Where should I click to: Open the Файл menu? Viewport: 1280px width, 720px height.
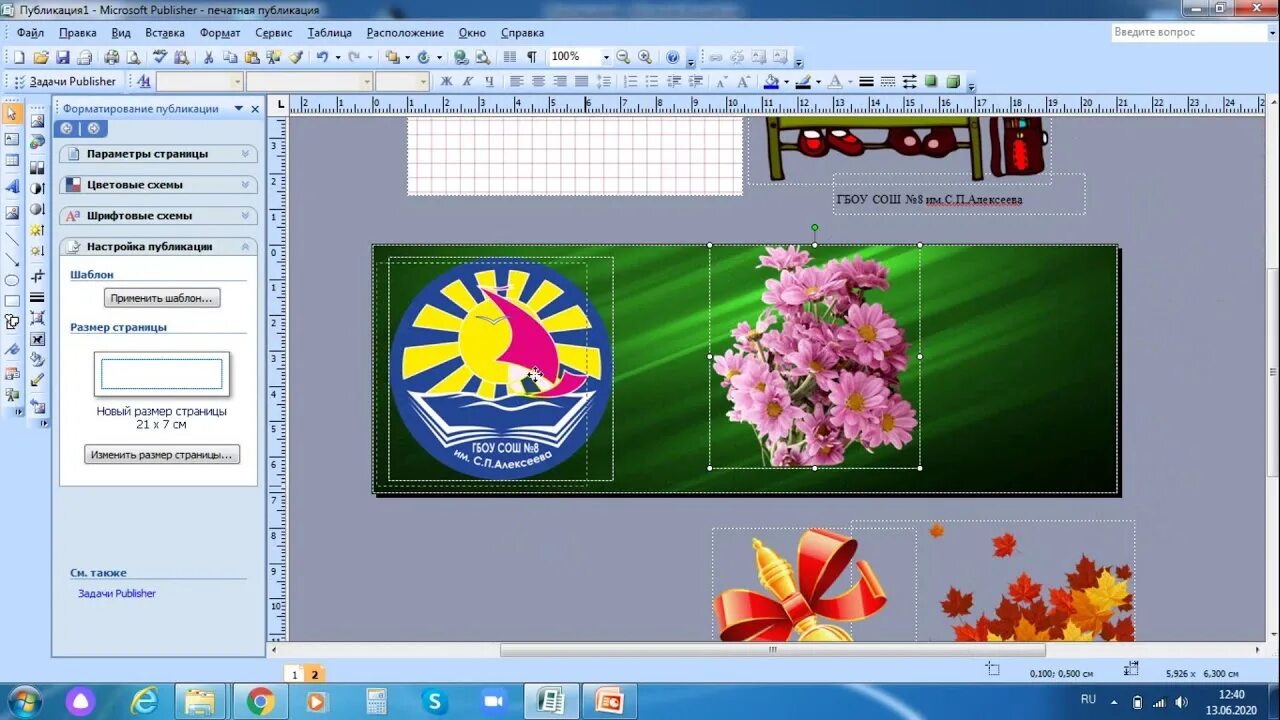(x=30, y=33)
